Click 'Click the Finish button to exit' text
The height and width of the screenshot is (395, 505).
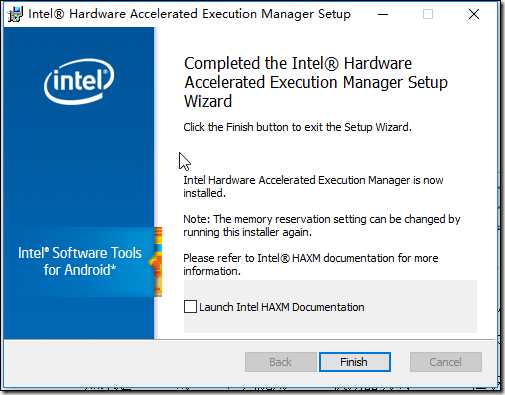297,127
